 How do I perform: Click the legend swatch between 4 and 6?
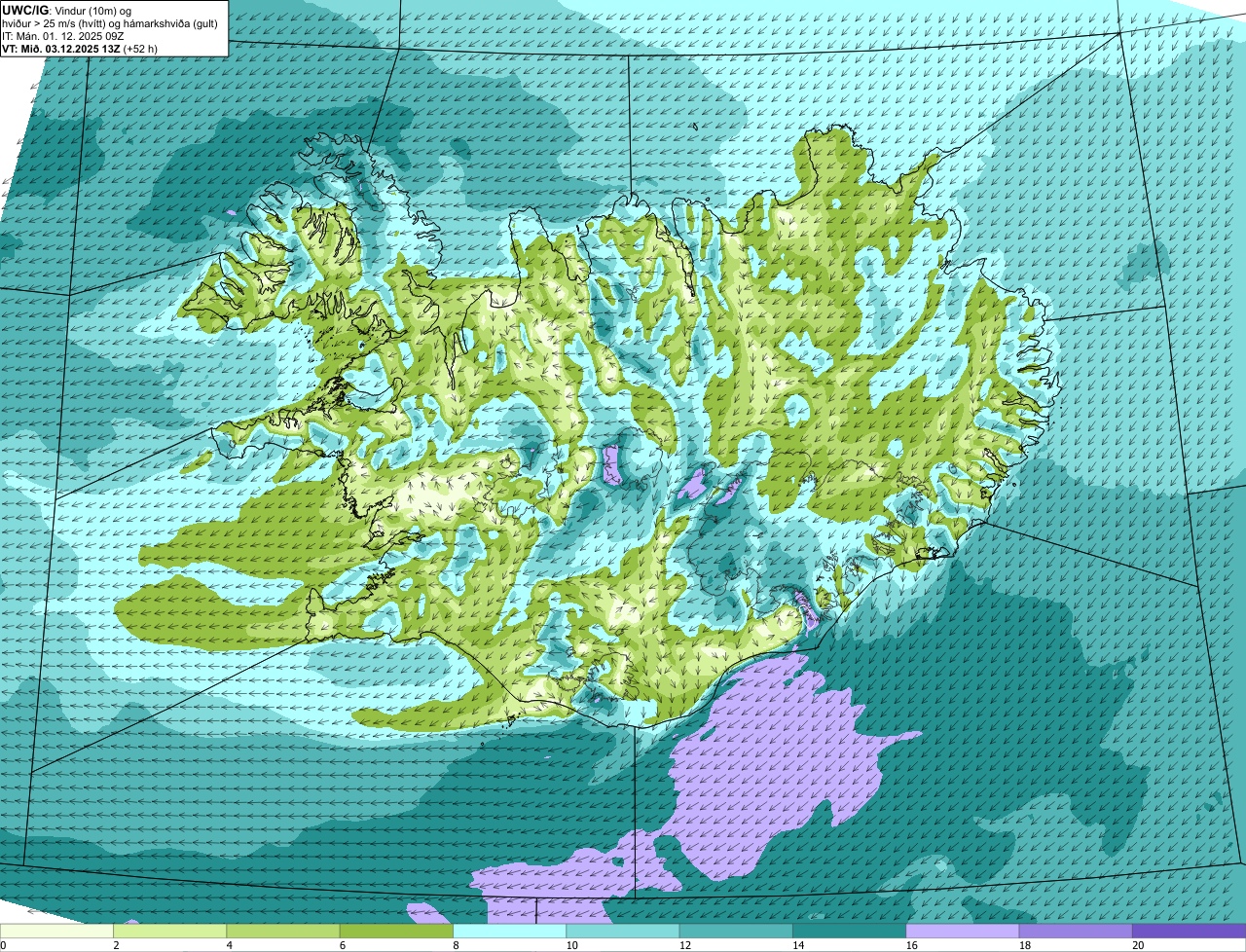point(283,932)
